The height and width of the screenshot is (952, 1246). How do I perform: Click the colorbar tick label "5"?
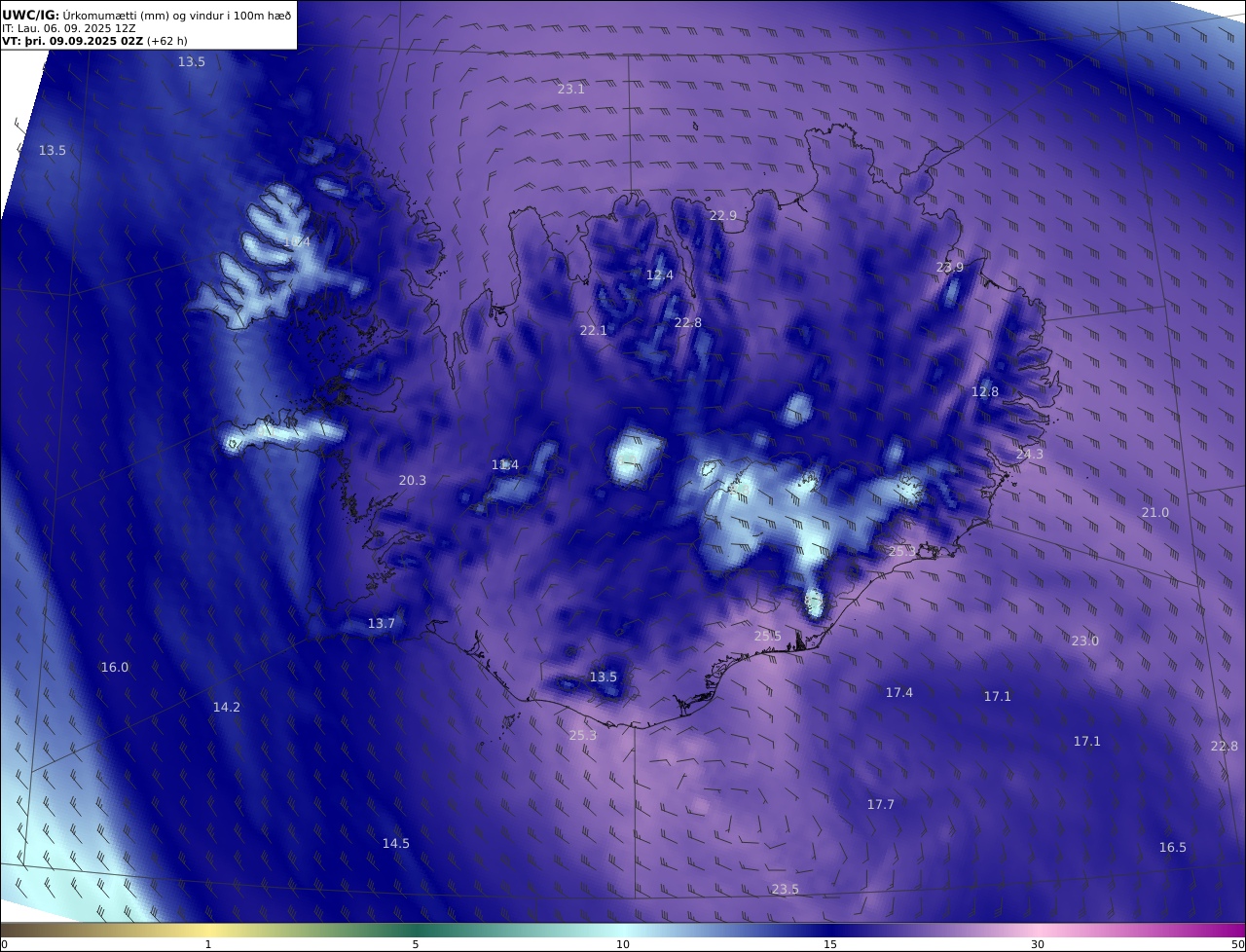point(416,944)
